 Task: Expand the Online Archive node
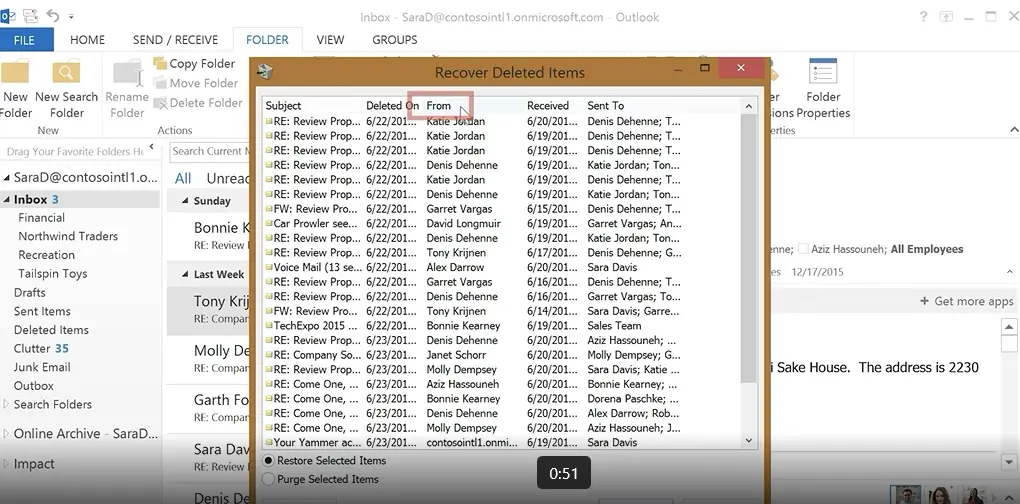pyautogui.click(x=7, y=433)
